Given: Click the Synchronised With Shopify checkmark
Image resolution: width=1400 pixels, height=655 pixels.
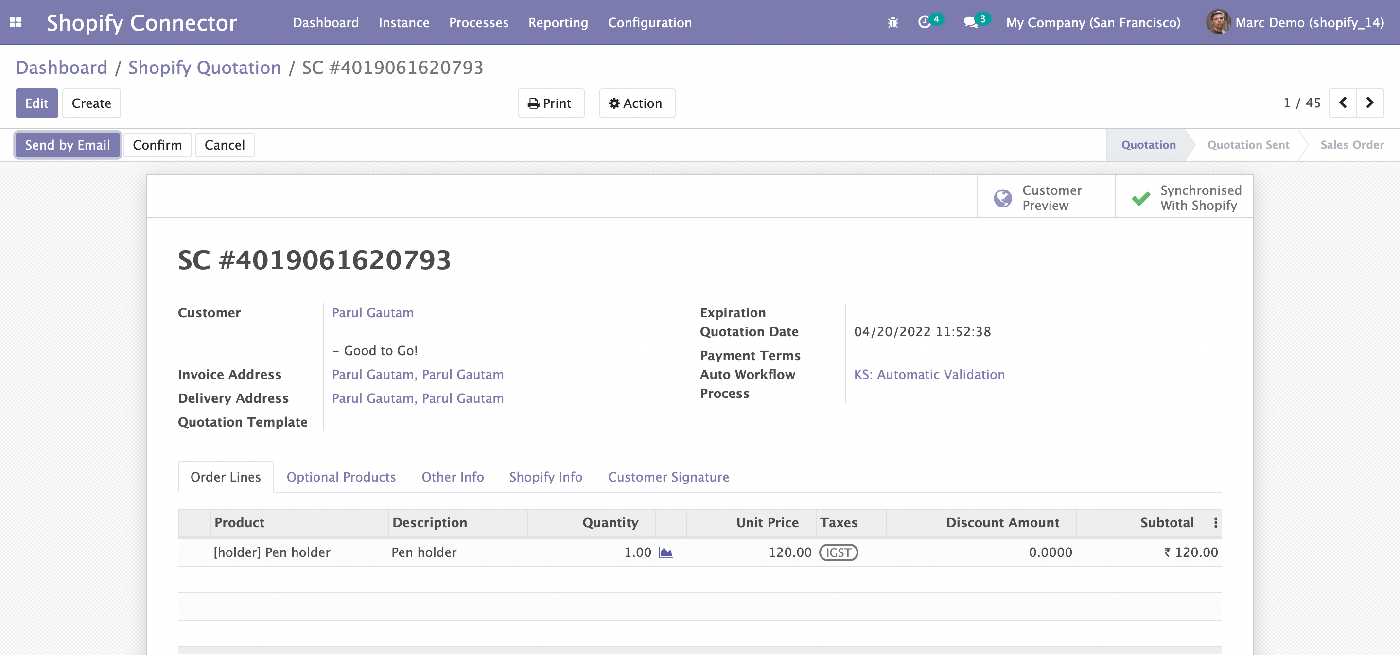Looking at the screenshot, I should [x=1140, y=198].
